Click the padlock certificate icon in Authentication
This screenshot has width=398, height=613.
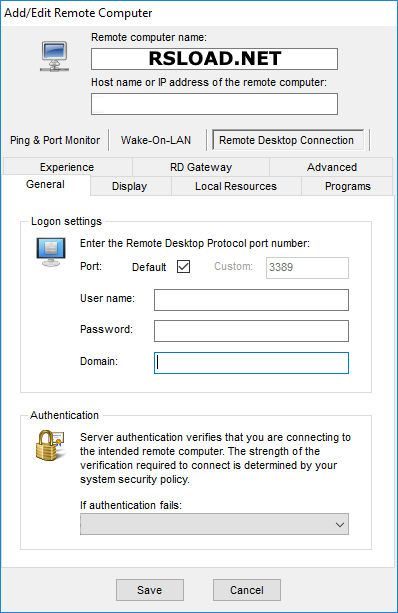(x=50, y=445)
